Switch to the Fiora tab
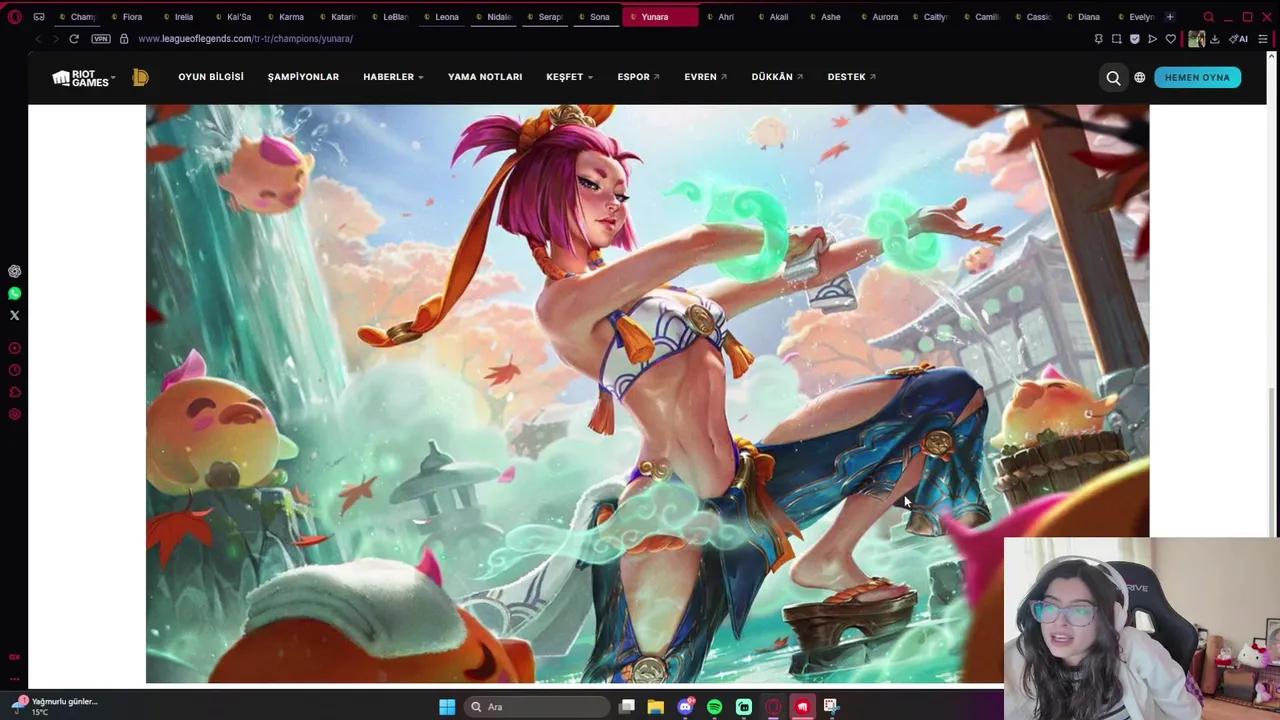Screen dimensions: 1280x720 (x=131, y=17)
